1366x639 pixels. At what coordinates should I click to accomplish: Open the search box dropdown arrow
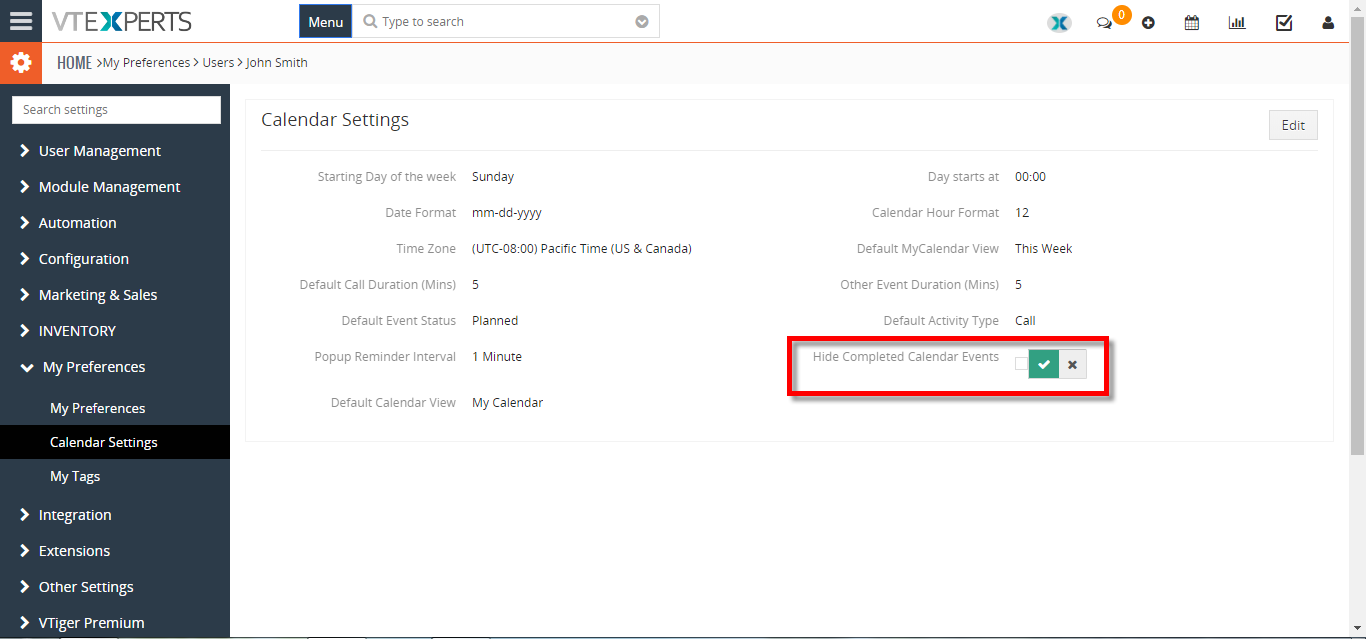(x=642, y=22)
